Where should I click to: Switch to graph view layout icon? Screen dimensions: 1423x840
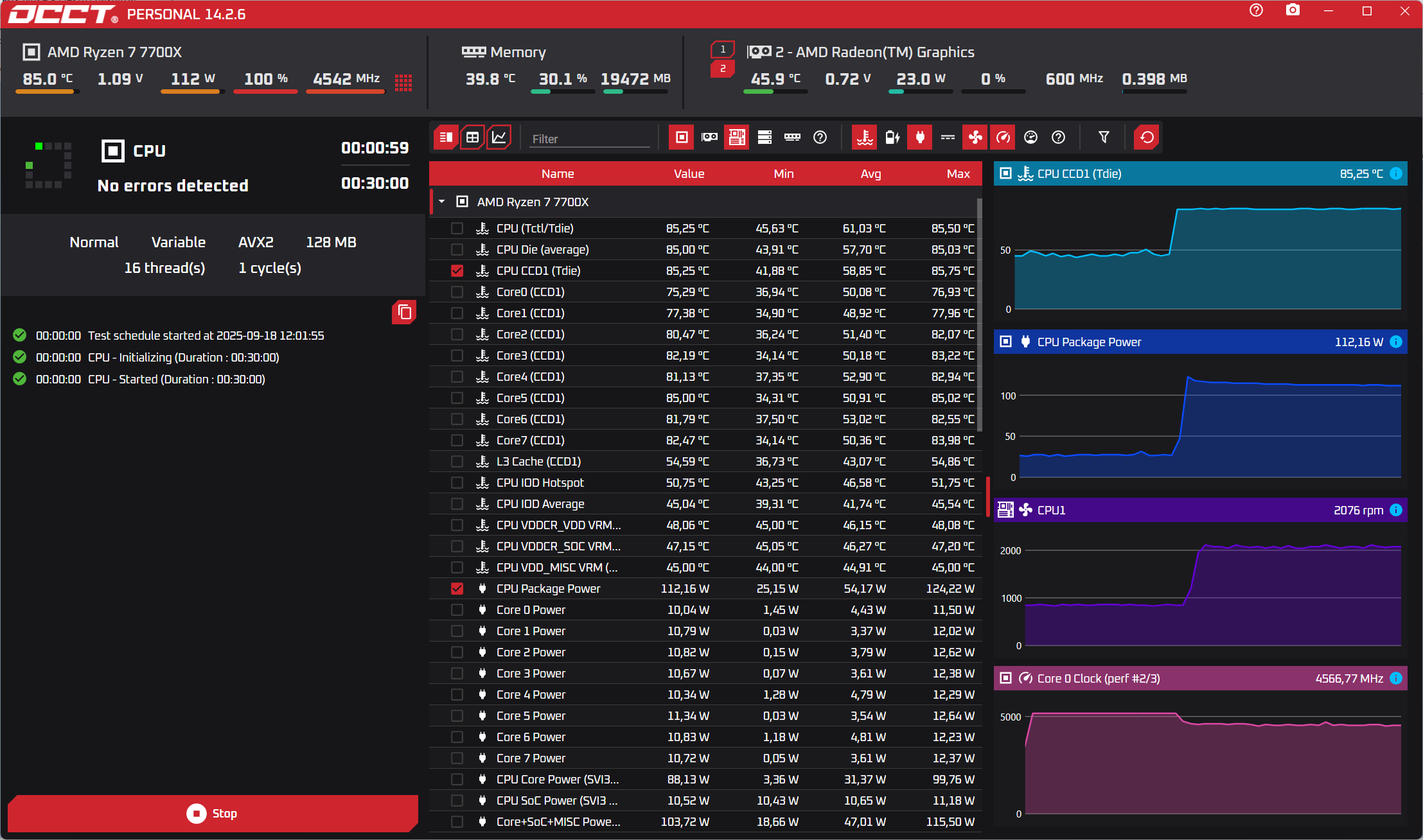pos(499,137)
